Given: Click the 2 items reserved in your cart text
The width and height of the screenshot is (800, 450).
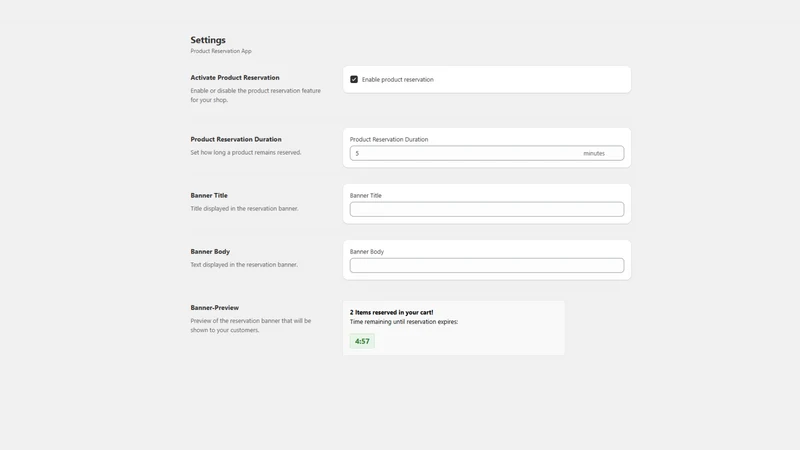Looking at the screenshot, I should pyautogui.click(x=391, y=312).
